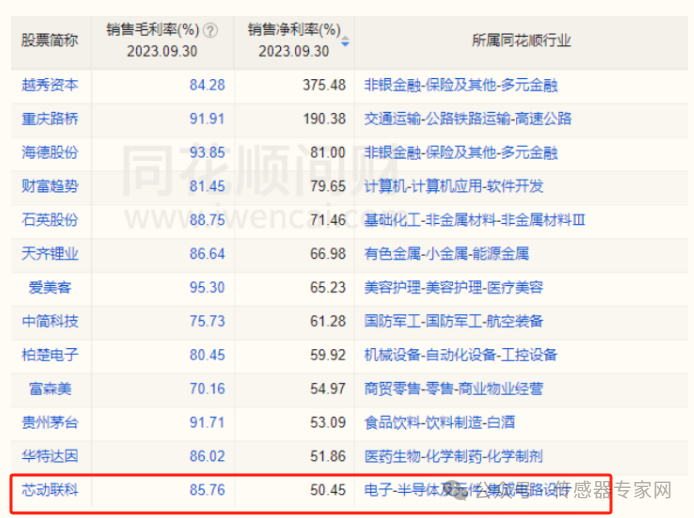This screenshot has width=694, height=518.
Task: Open stock link 财富趋势
Action: 50,186
